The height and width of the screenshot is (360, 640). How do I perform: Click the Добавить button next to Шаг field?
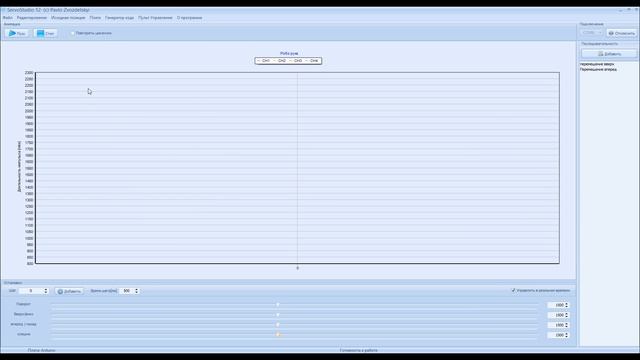coord(69,291)
